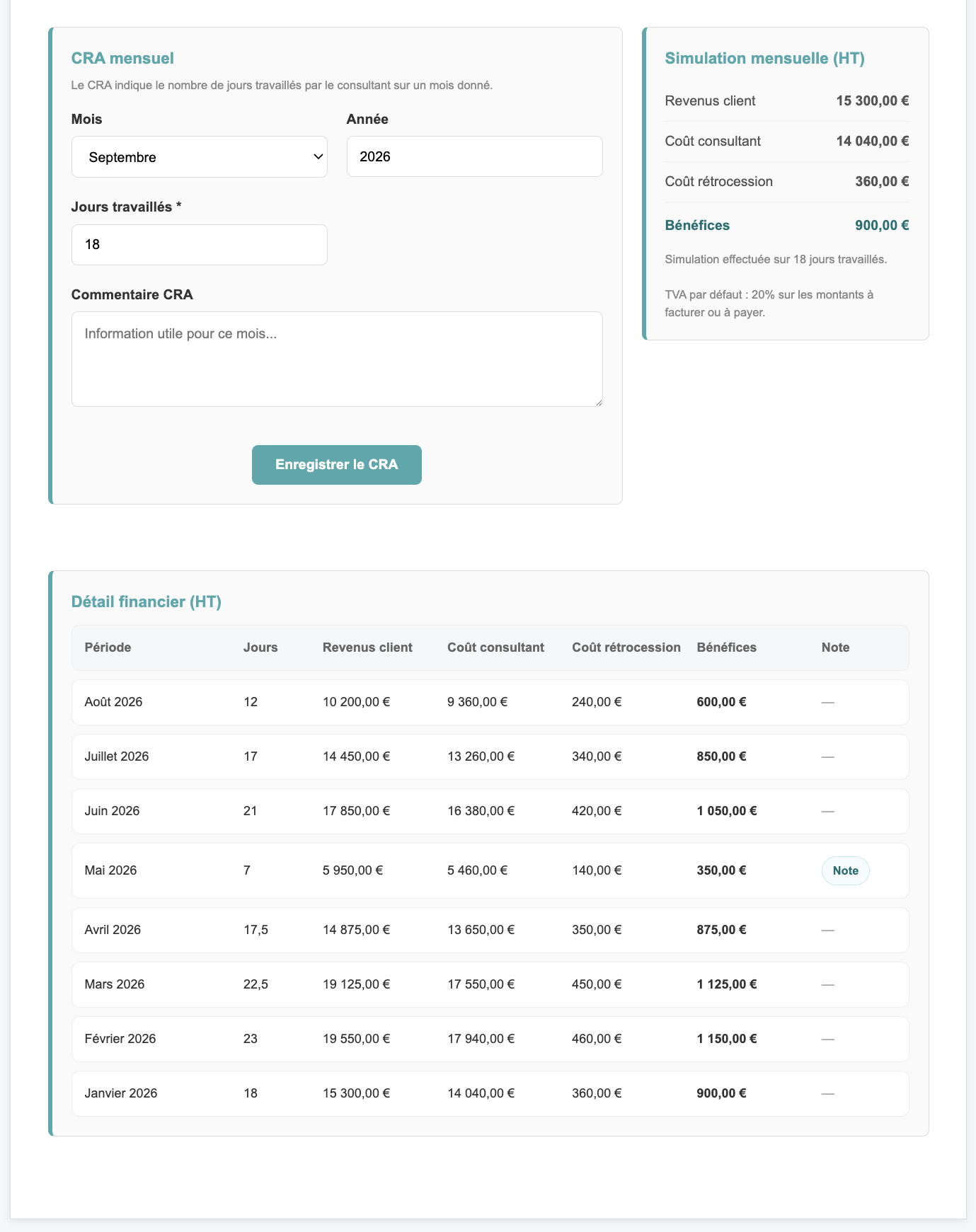
Task: Click the 22,5 days cell for Mars
Action: 256,984
